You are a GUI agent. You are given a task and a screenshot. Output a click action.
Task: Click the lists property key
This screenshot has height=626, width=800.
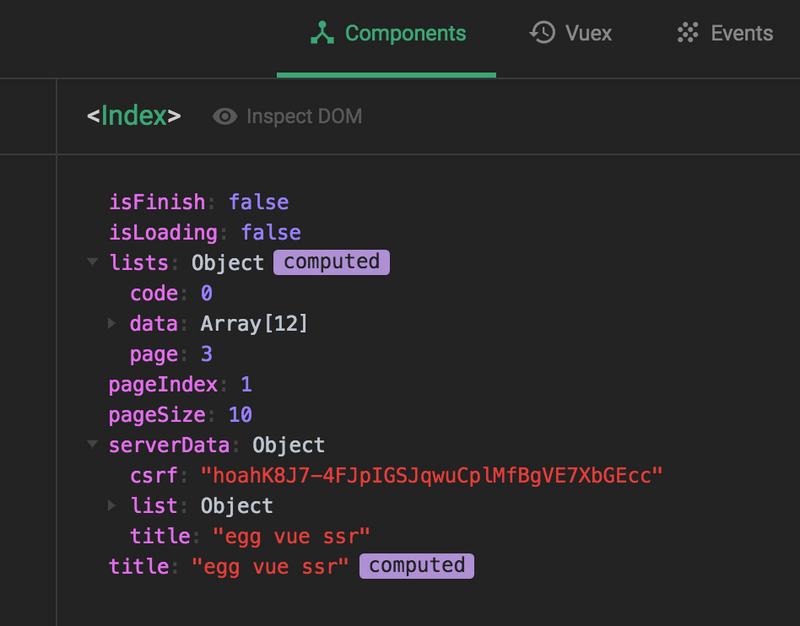click(138, 263)
